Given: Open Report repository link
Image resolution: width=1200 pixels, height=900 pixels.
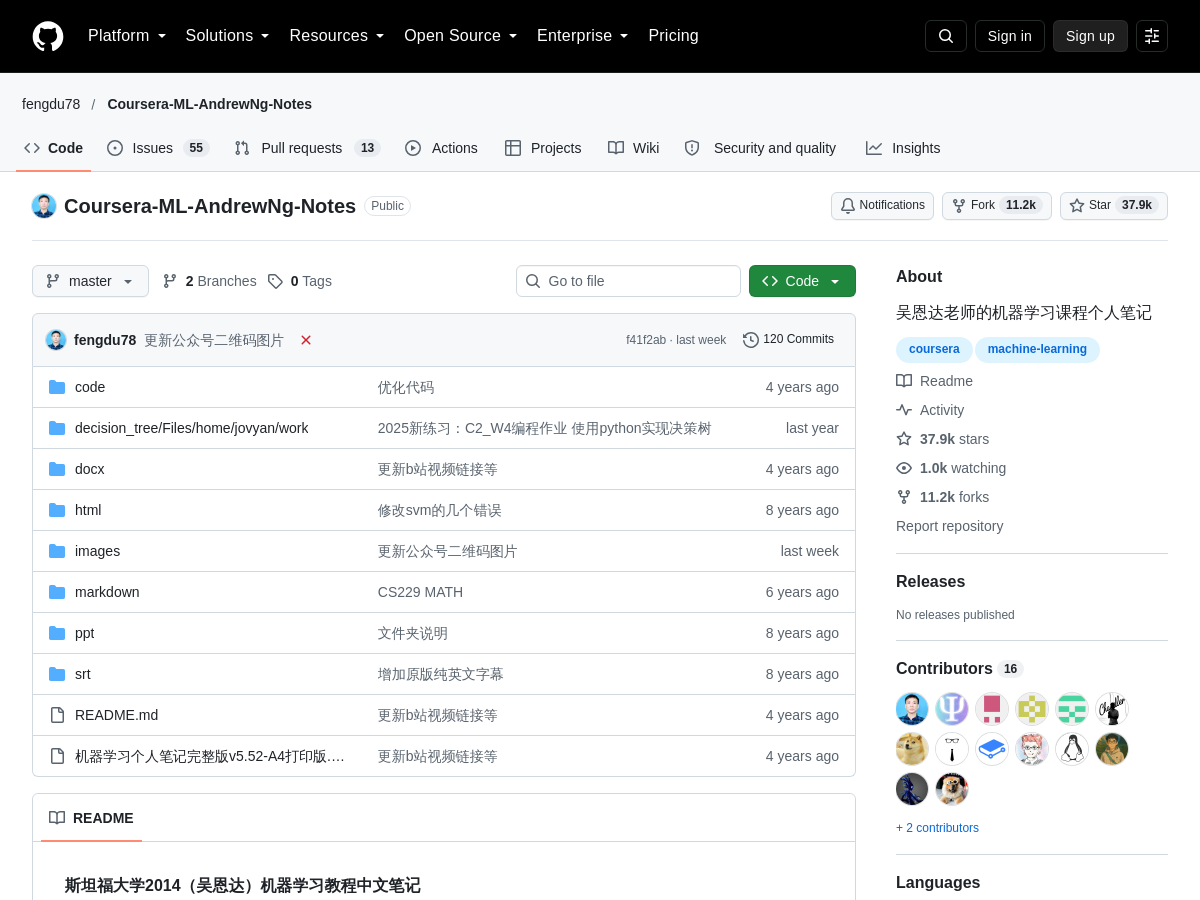Looking at the screenshot, I should coord(949,526).
